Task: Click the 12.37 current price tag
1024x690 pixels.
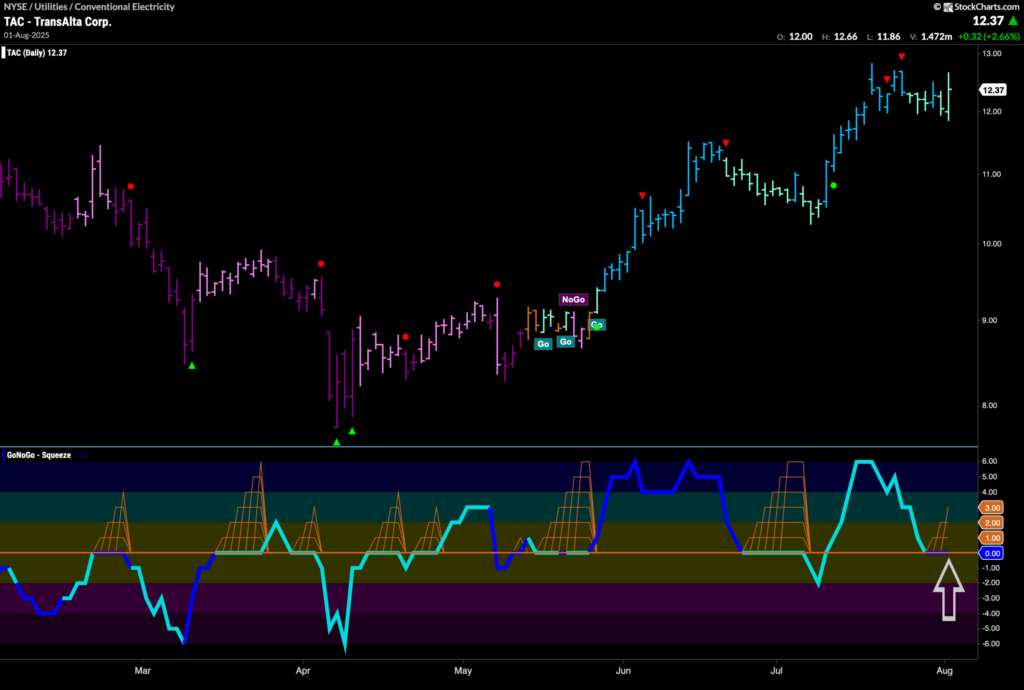Action: tap(993, 90)
